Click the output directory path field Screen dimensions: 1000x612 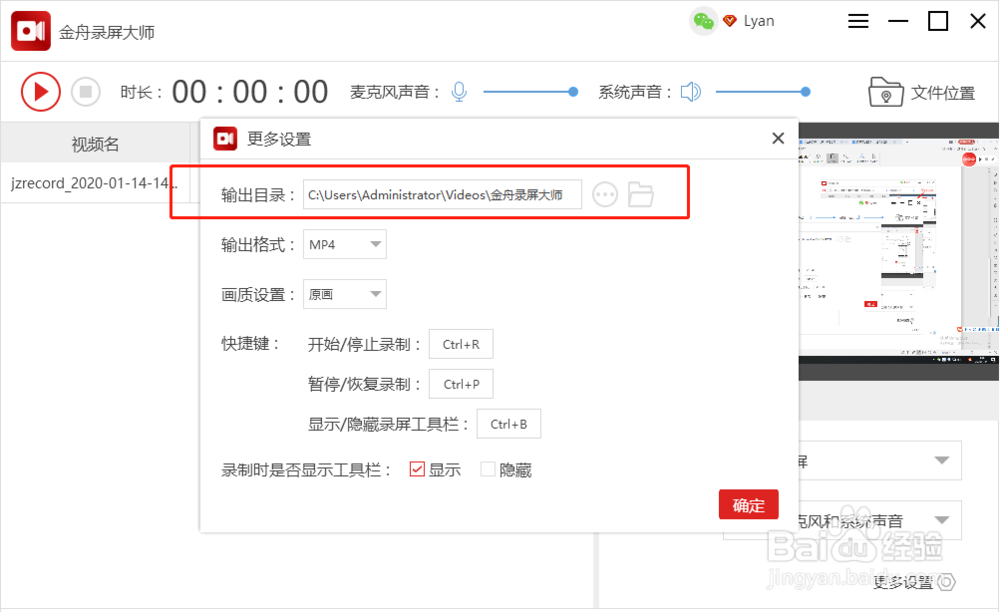(442, 194)
